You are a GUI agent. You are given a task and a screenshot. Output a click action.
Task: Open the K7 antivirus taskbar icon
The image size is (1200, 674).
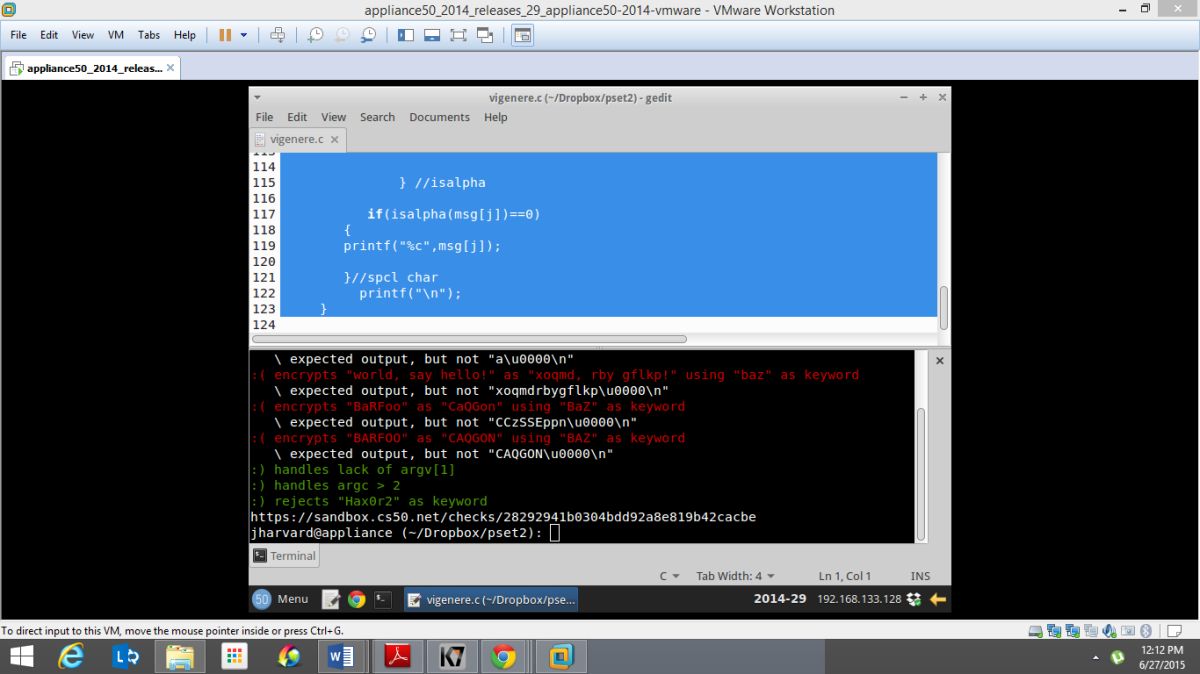tap(451, 657)
